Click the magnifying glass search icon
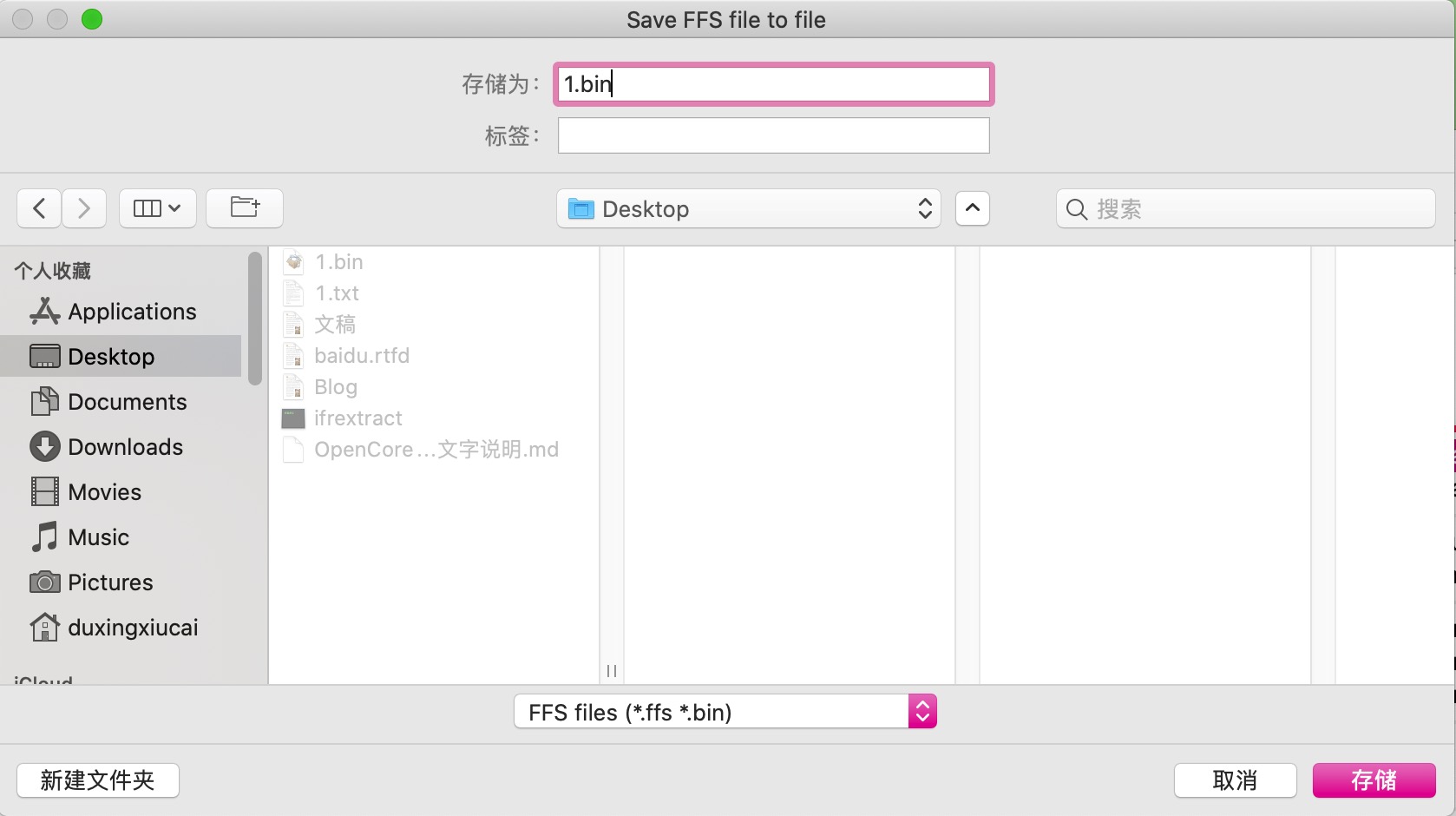 click(x=1077, y=209)
